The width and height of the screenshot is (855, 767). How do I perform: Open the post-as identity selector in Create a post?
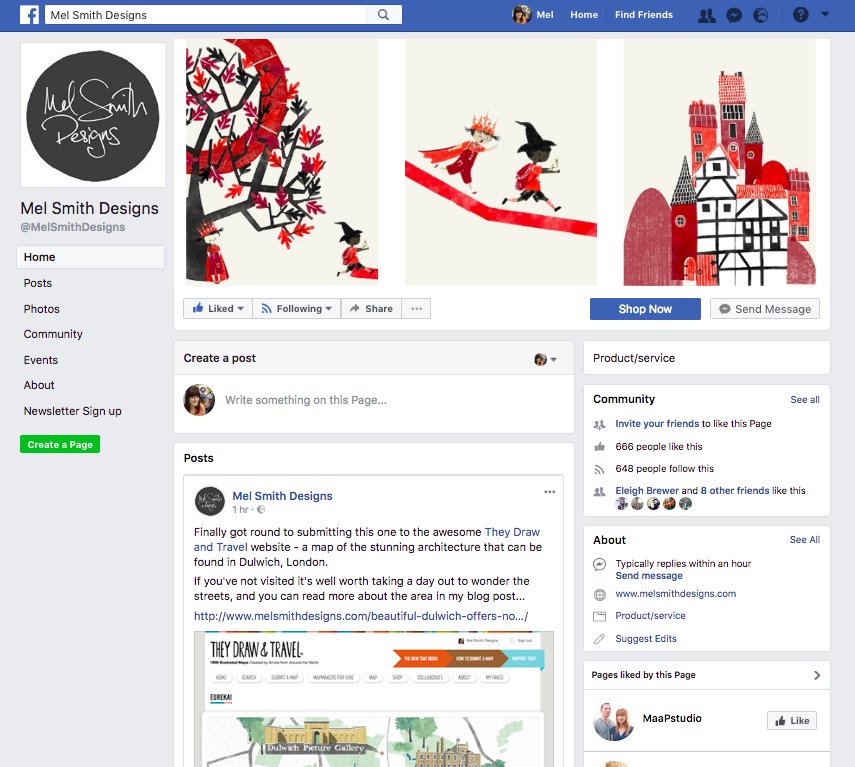point(545,359)
